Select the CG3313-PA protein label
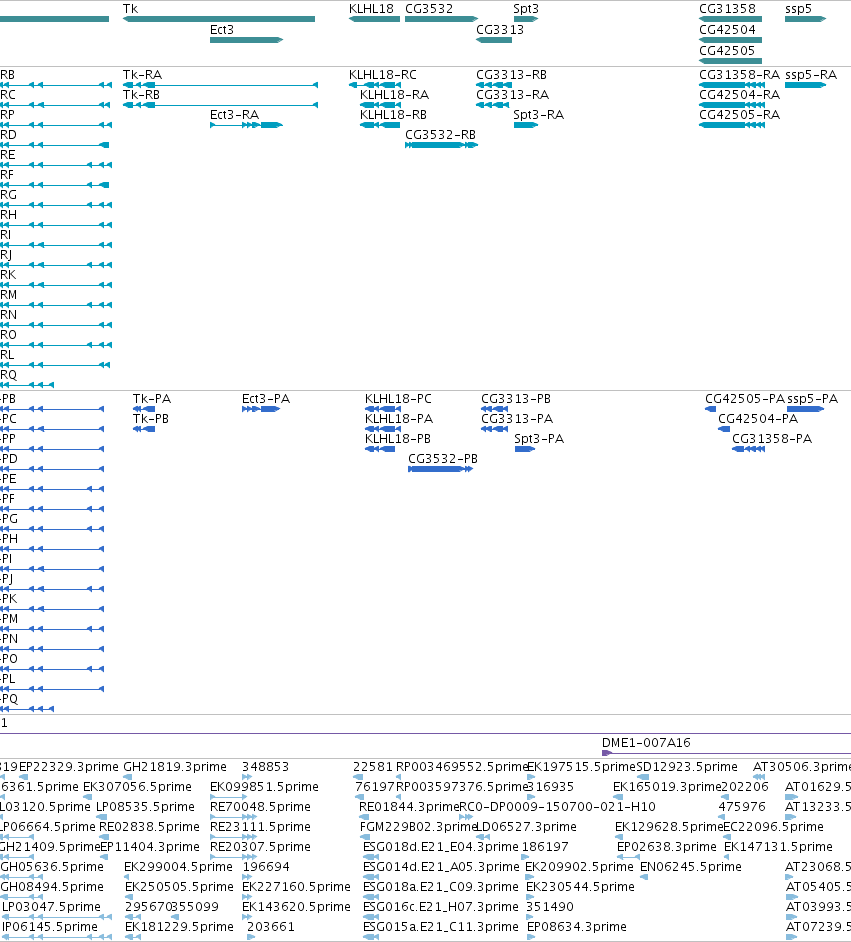 [517, 419]
